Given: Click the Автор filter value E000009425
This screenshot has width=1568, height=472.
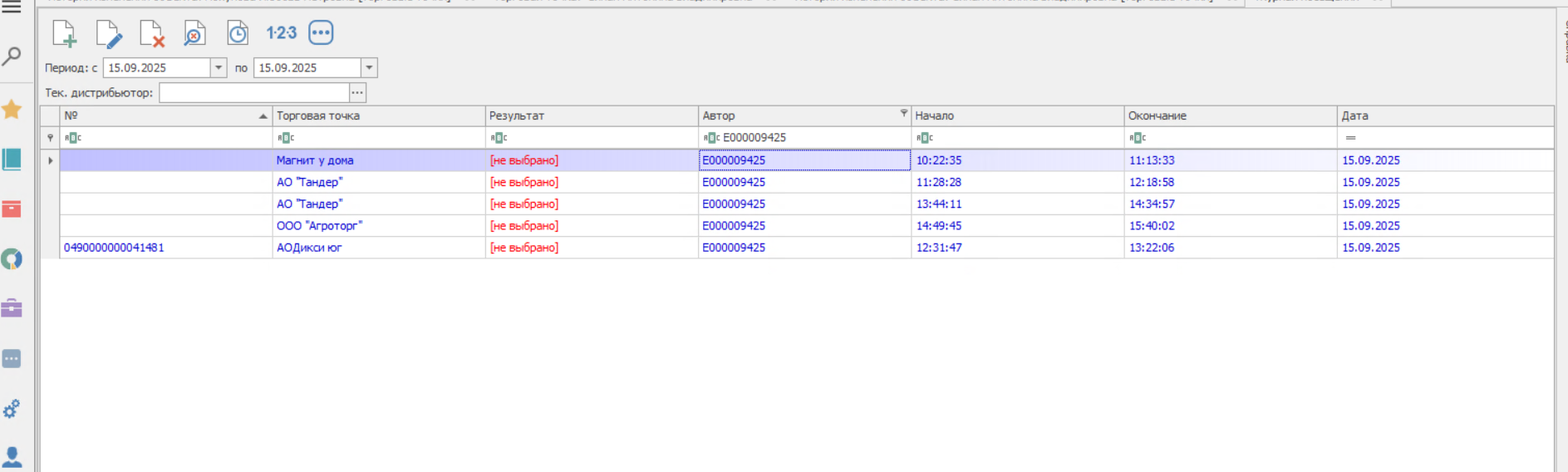Looking at the screenshot, I should 755,138.
